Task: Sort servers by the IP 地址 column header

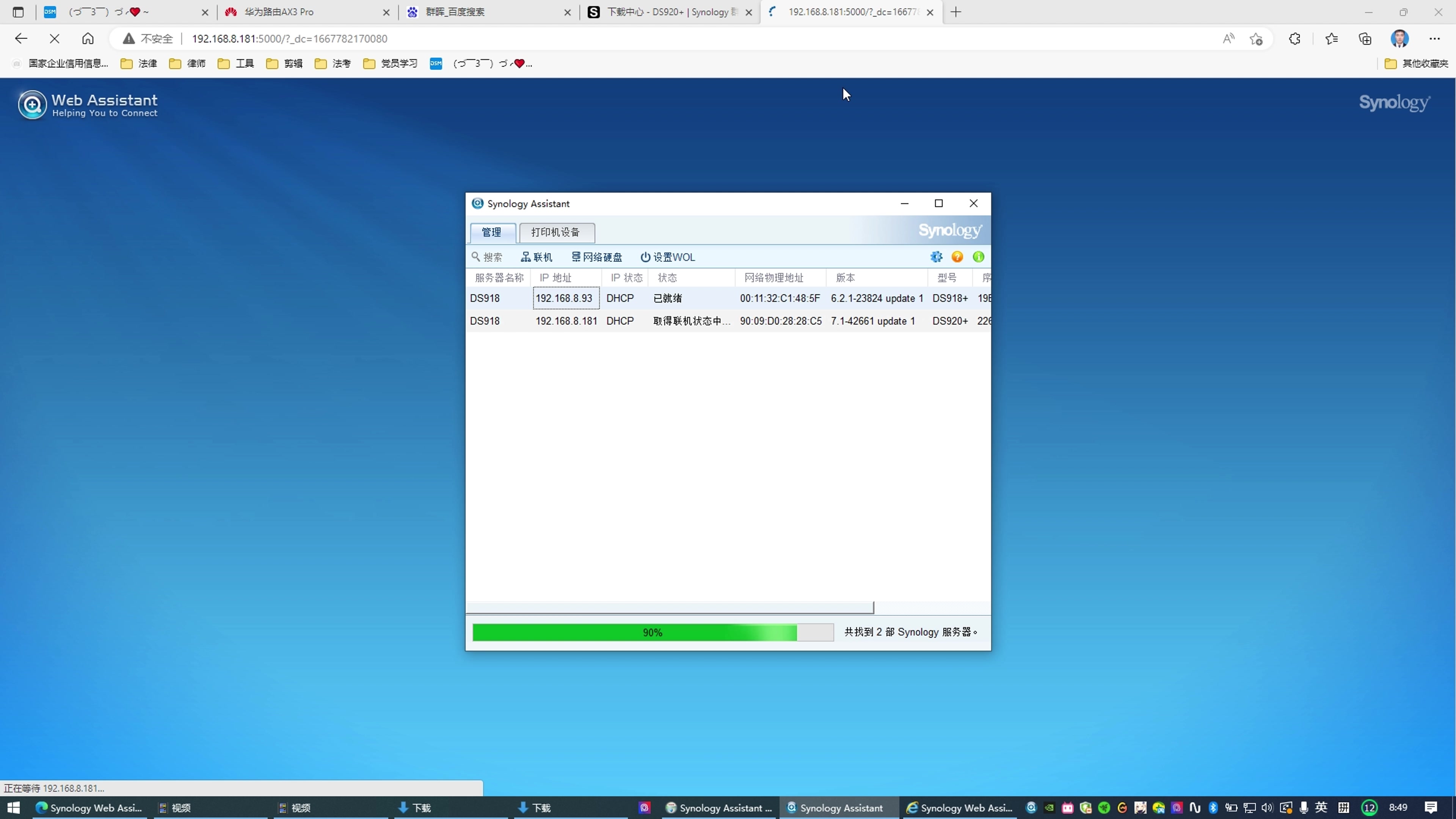Action: pos(555,278)
